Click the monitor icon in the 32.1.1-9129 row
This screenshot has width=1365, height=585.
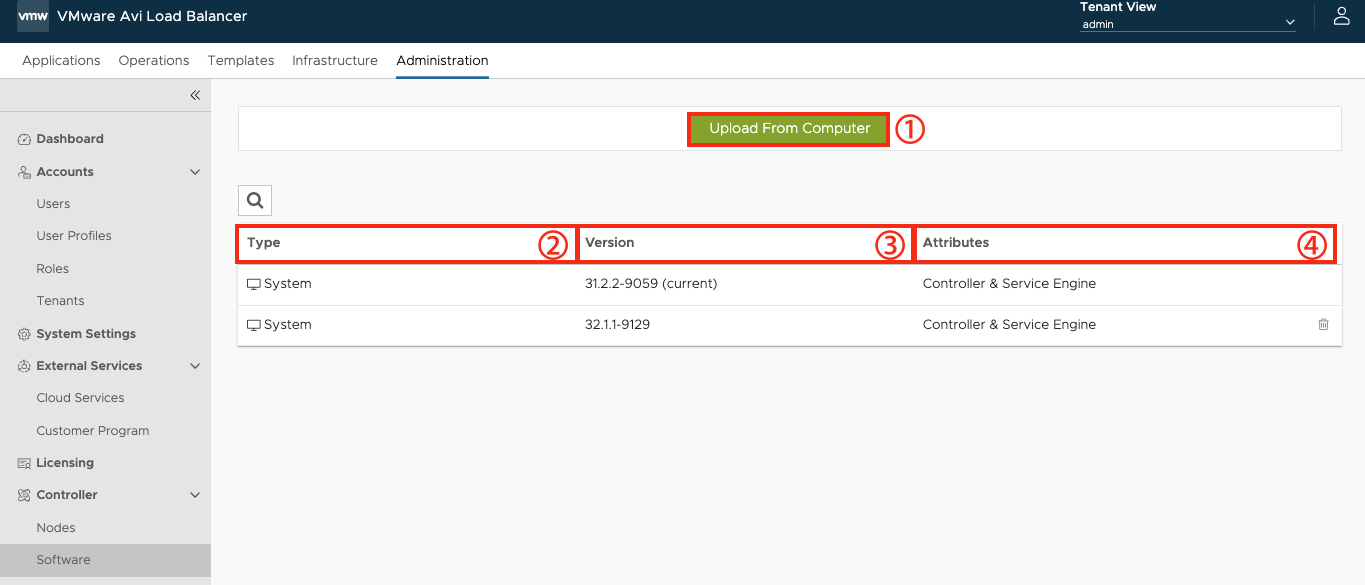coord(254,325)
